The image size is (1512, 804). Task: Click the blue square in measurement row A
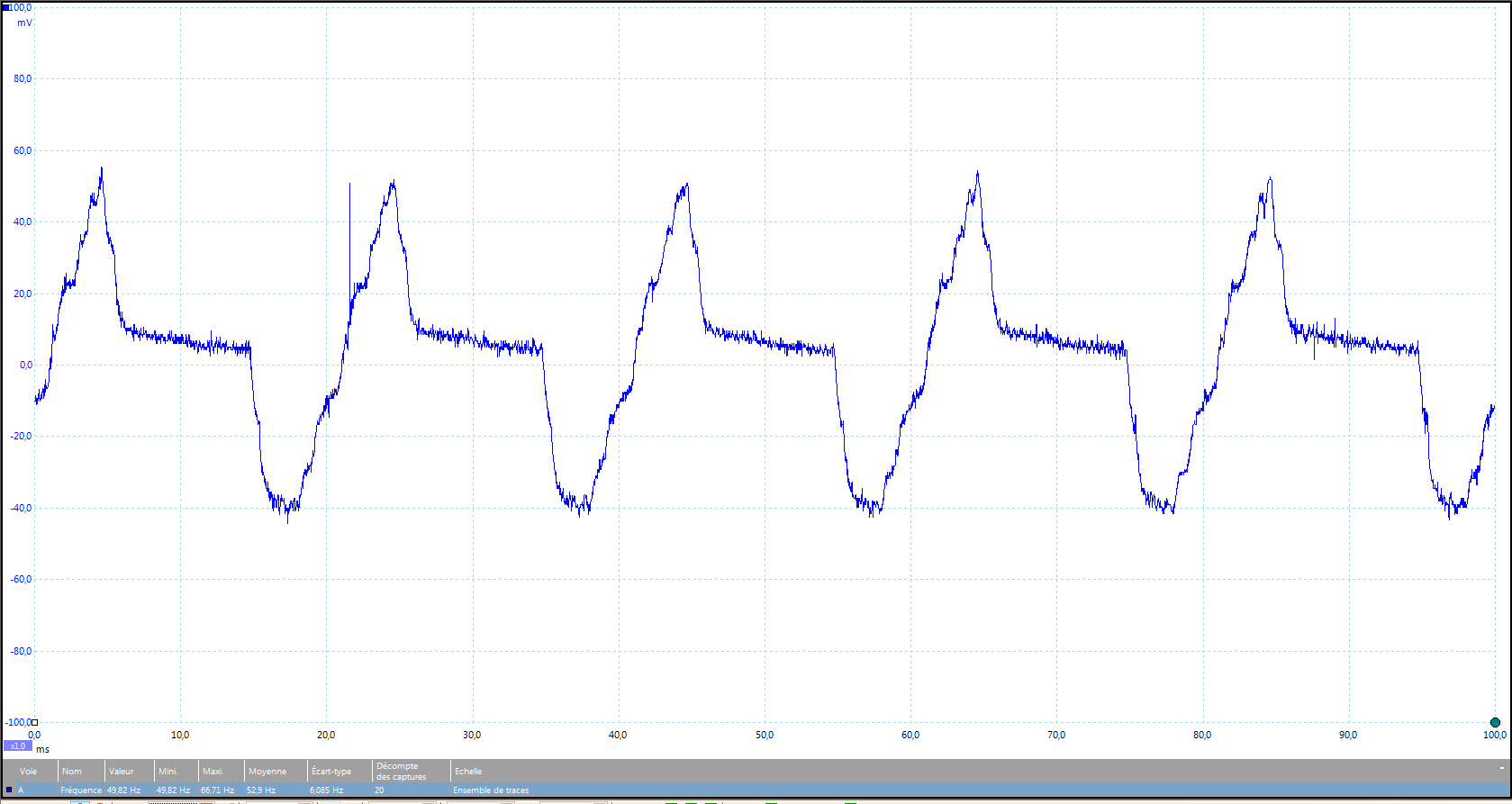9,790
